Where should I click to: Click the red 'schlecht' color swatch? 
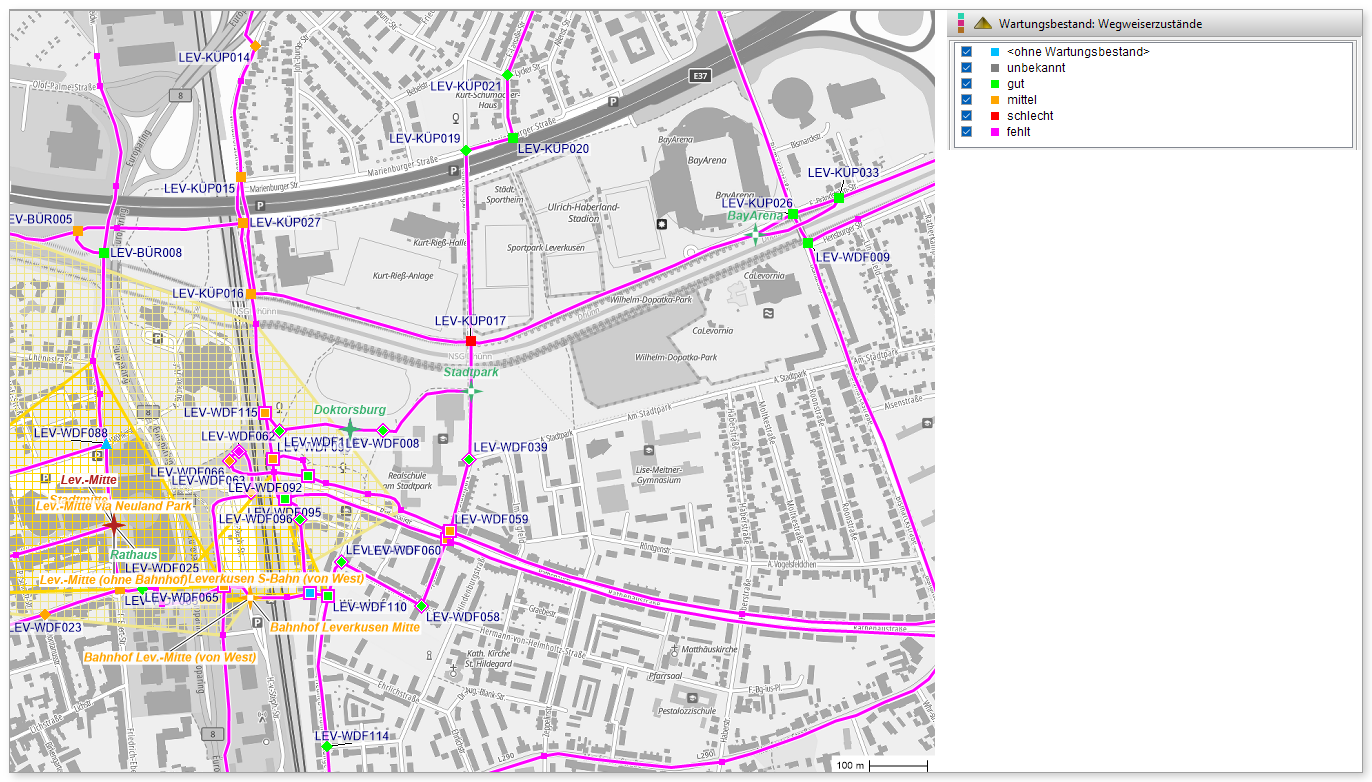[994, 116]
